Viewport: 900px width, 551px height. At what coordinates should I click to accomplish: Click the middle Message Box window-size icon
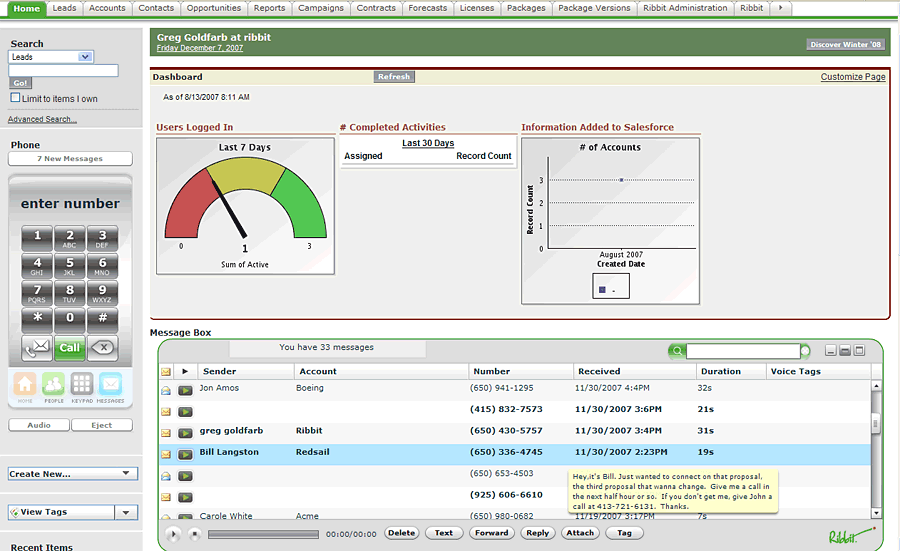pos(845,350)
